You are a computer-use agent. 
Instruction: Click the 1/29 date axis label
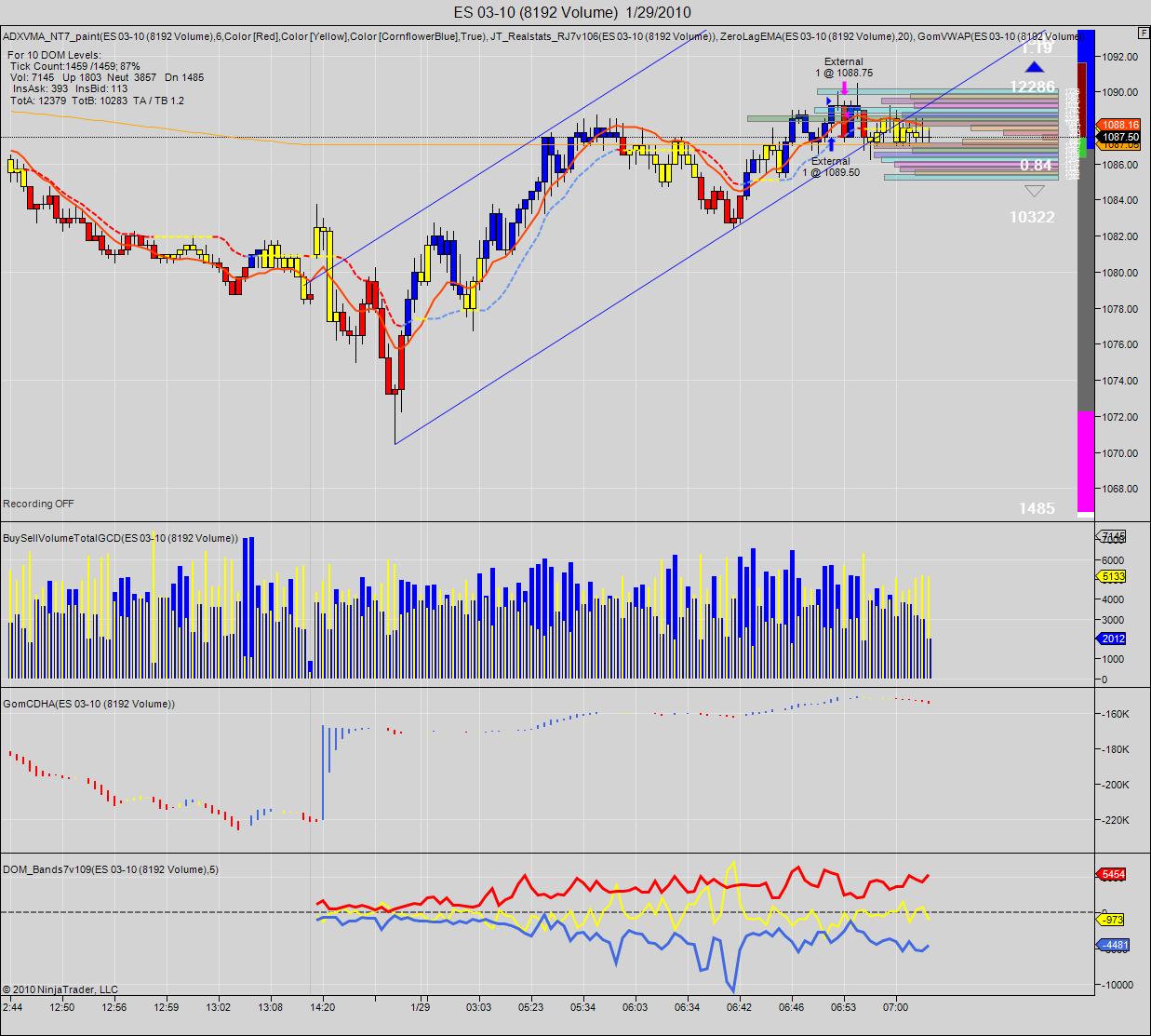coord(421,1007)
